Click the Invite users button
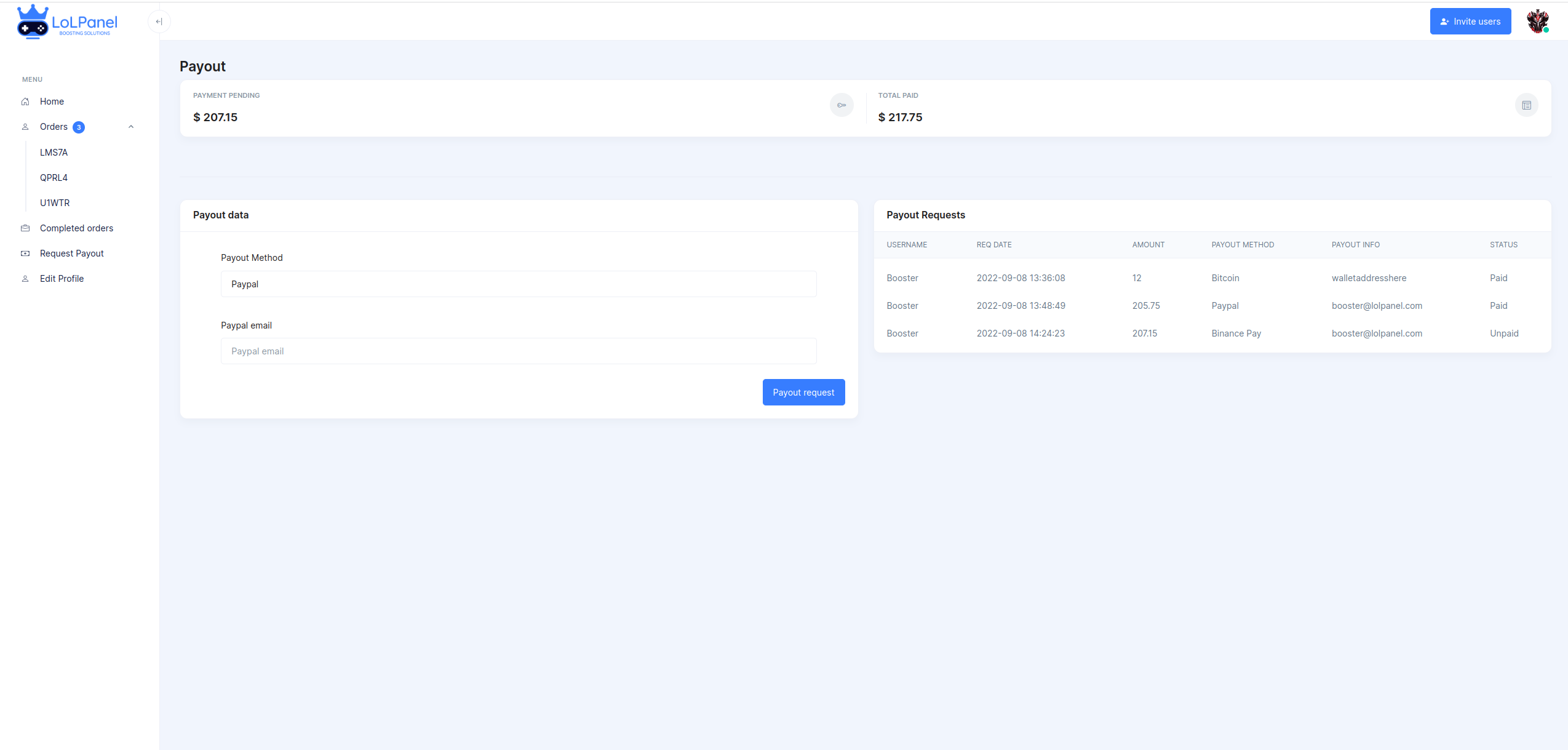 (x=1470, y=22)
